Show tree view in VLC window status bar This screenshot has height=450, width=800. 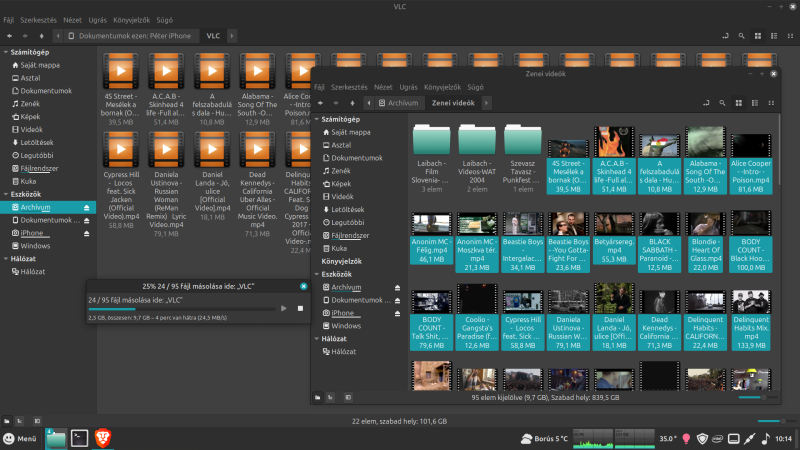[19, 421]
